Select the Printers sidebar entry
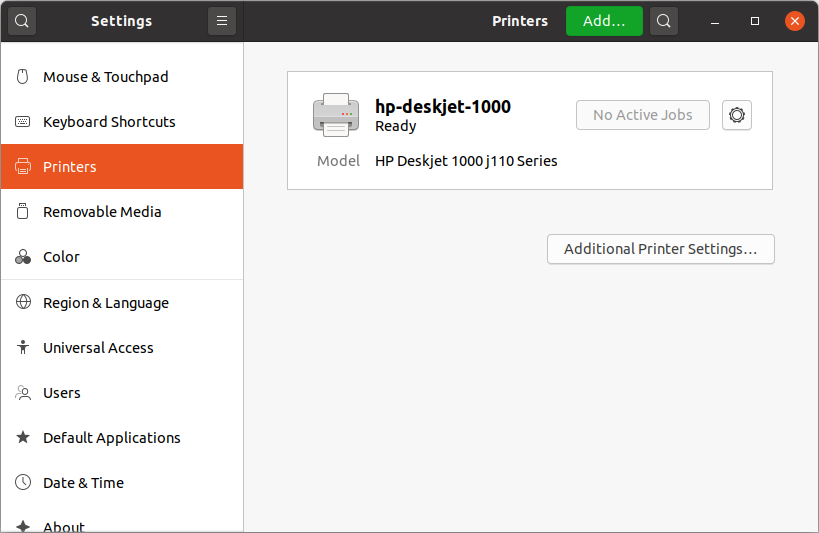819x533 pixels. pos(122,167)
